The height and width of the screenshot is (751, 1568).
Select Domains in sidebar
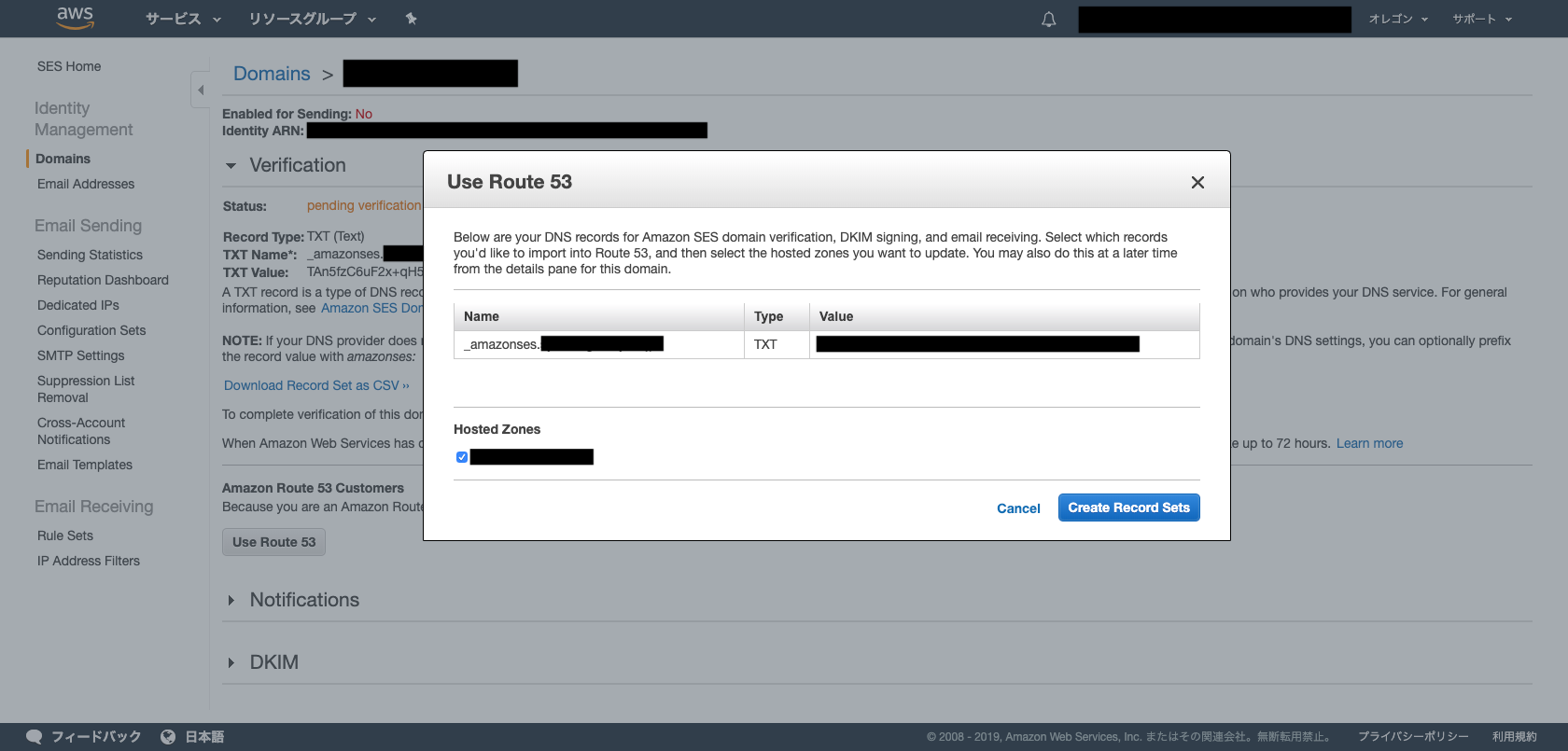[63, 159]
